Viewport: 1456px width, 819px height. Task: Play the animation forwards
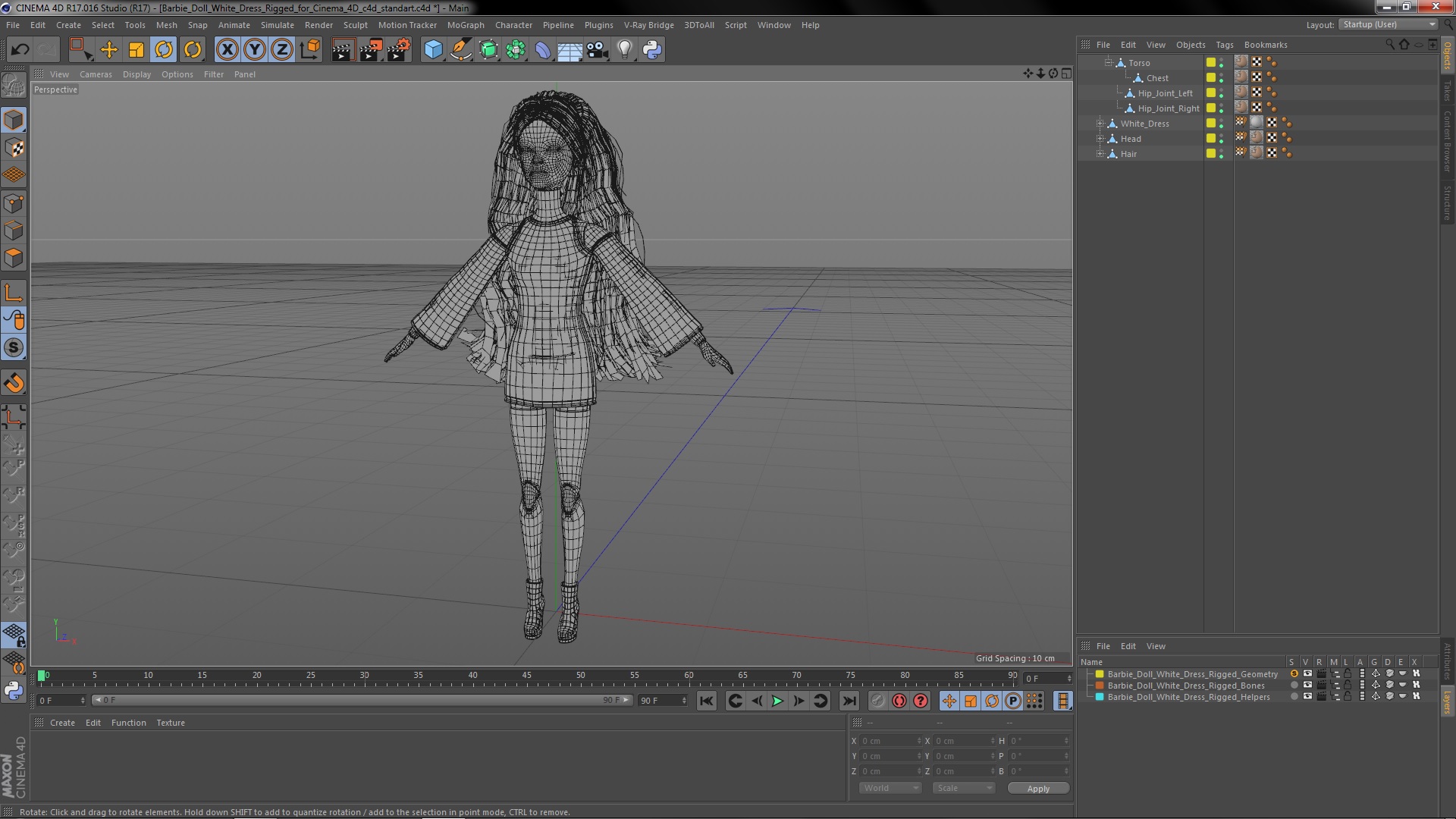[777, 701]
